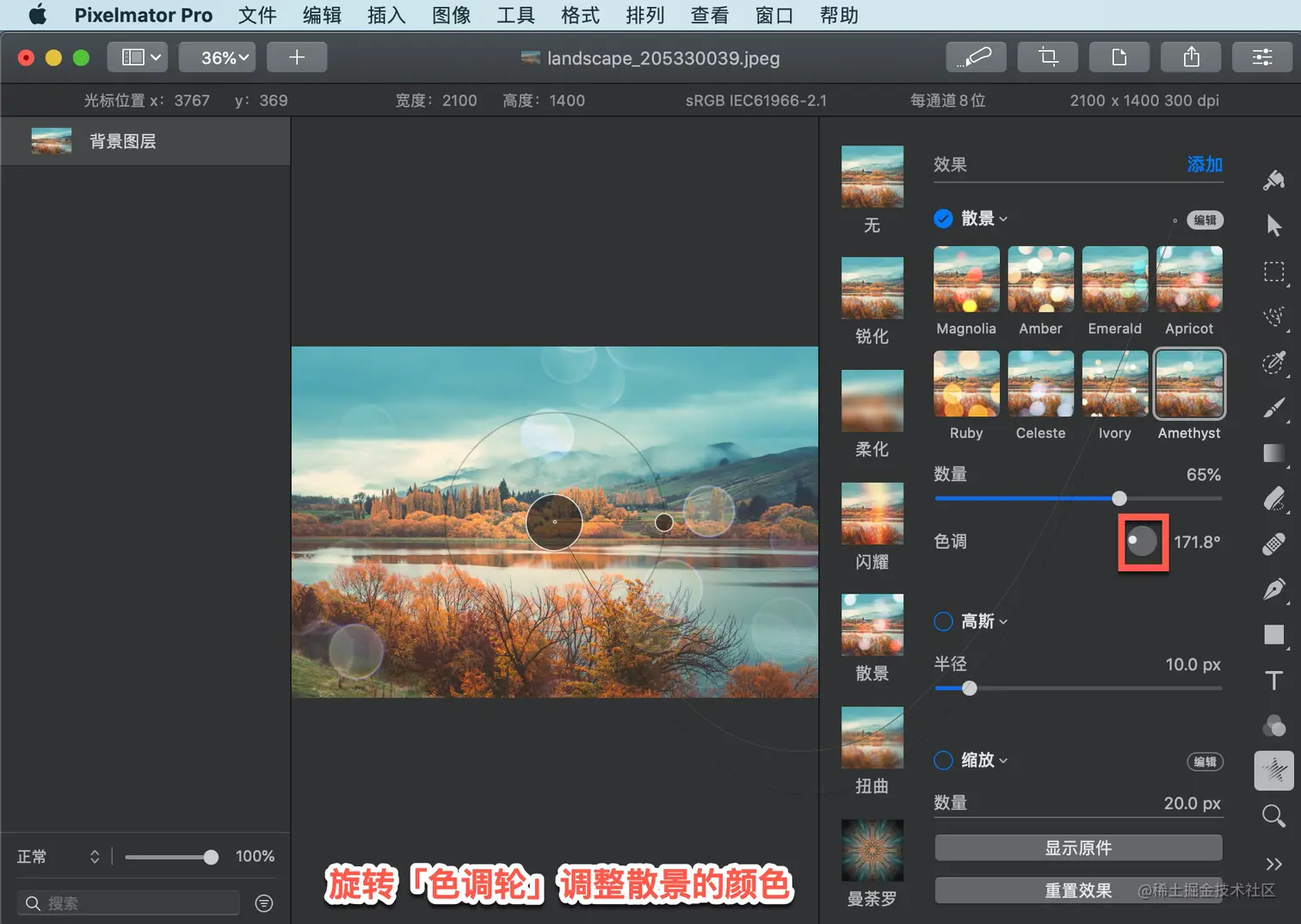Activate the Zoom magnifier tool
Screen dimensions: 1301x924
point(1274,816)
